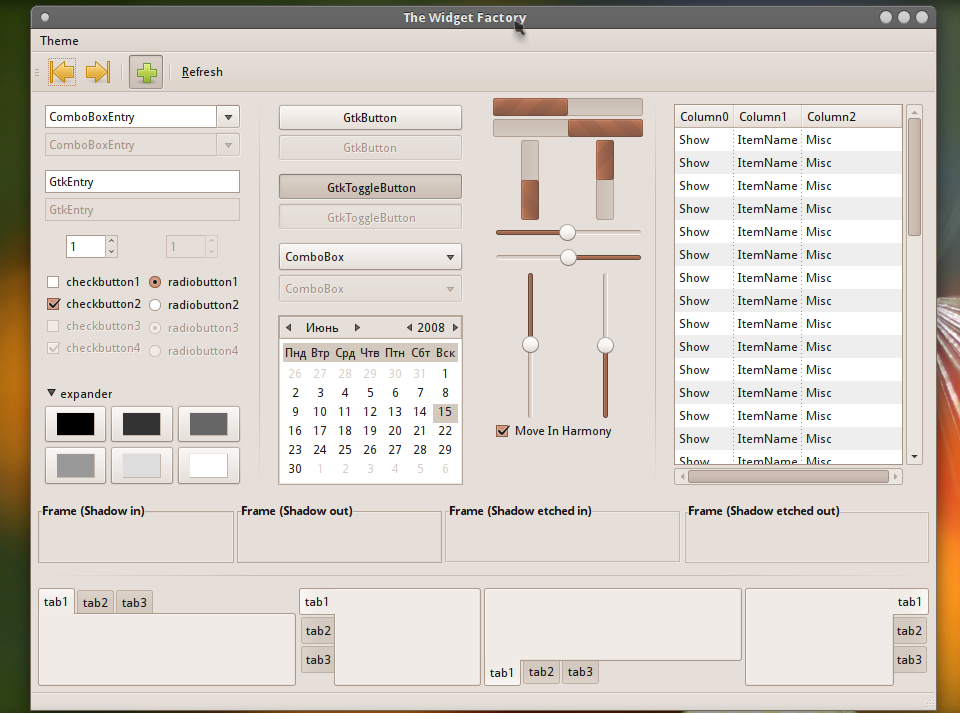Click the top horizontal slider knob
960x713 pixels.
tap(568, 233)
